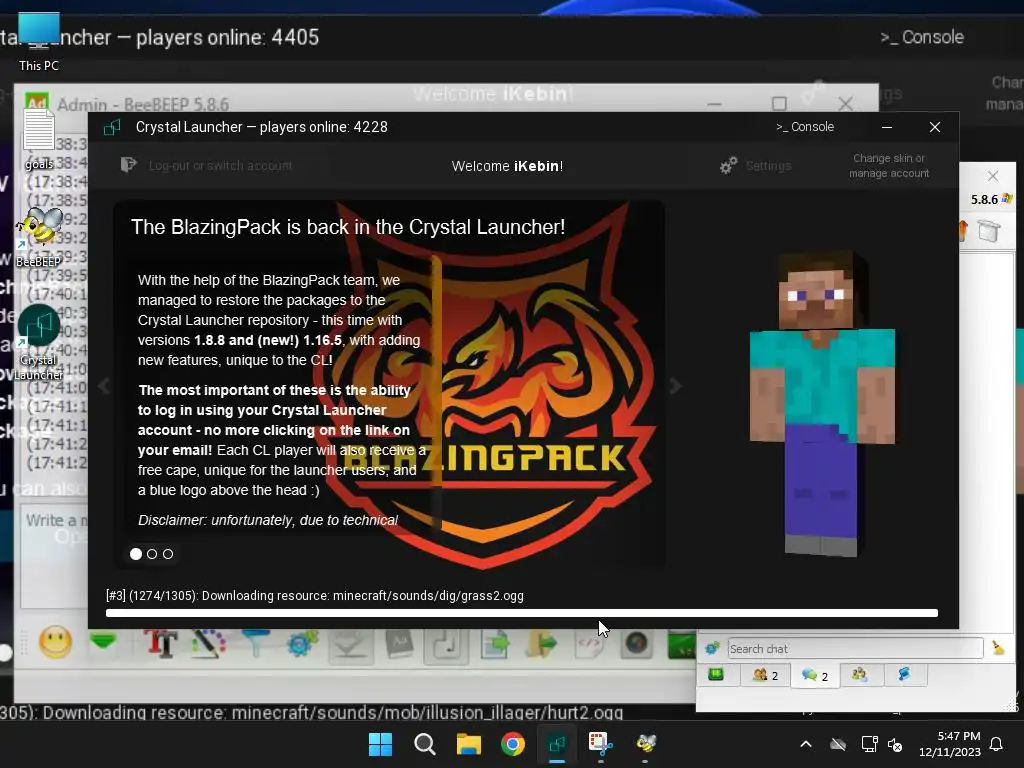This screenshot has height=768, width=1024.
Task: Open Settings label in the launcher
Action: coord(768,166)
